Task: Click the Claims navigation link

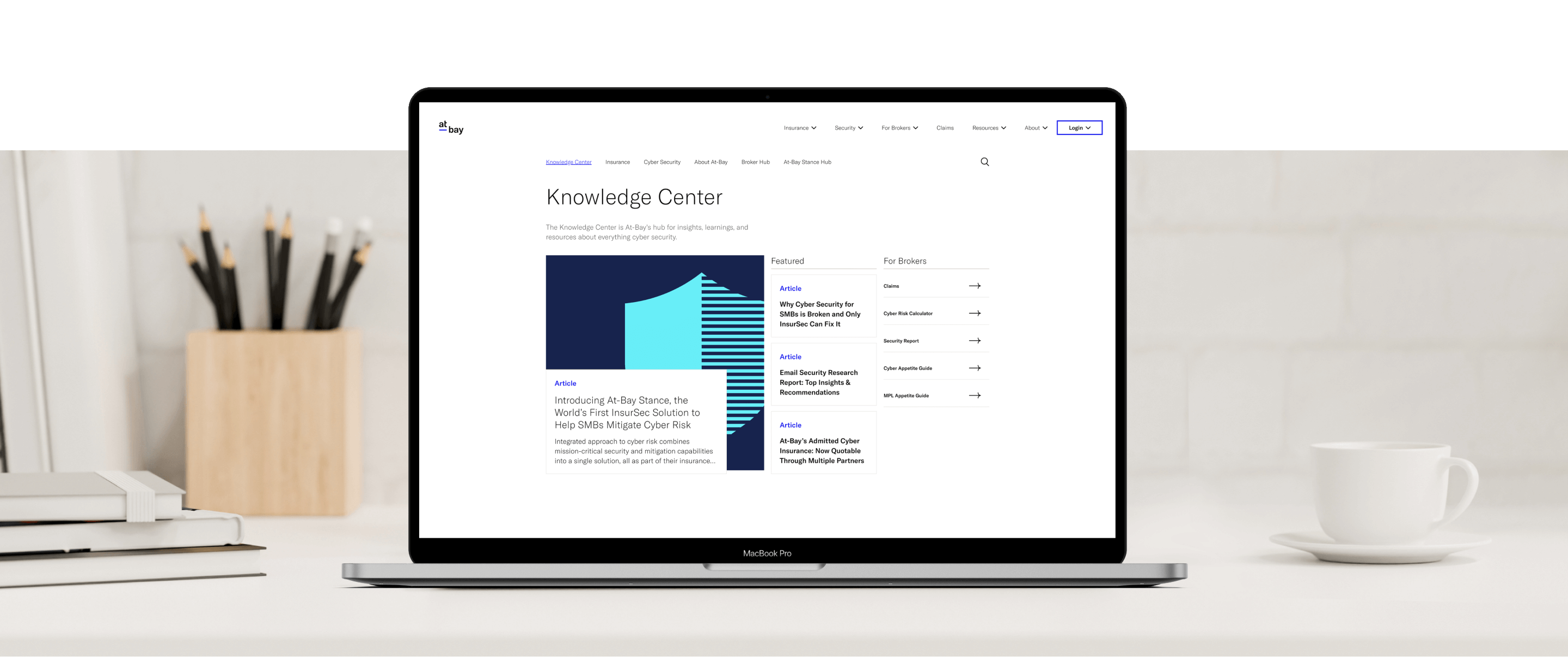Action: point(945,127)
